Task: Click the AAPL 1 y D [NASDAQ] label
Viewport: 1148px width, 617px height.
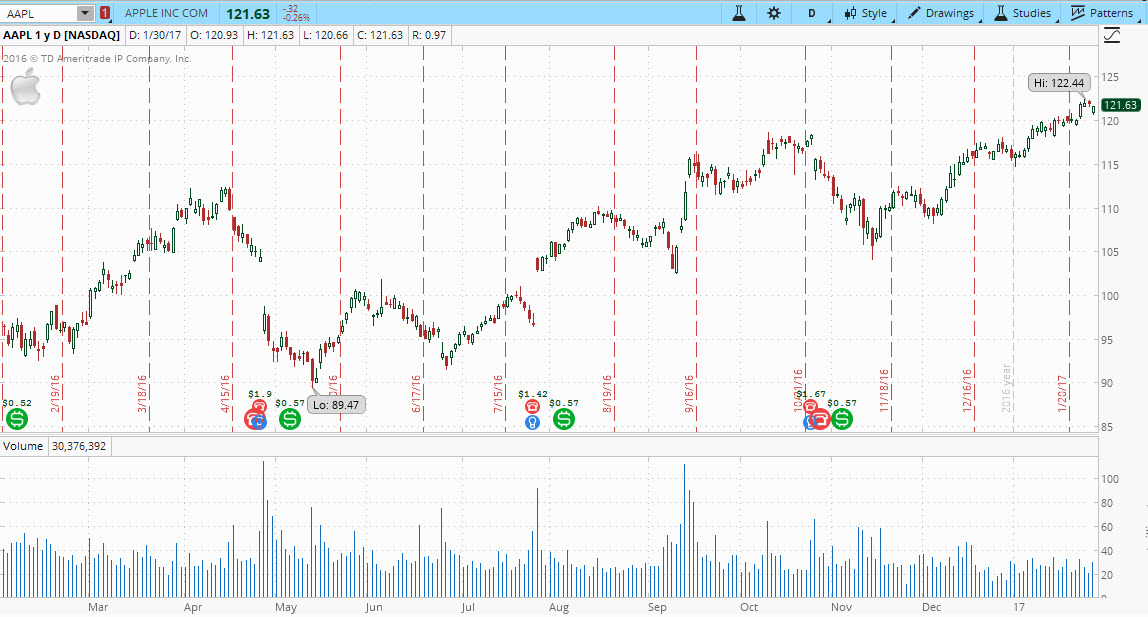Action: pos(62,35)
